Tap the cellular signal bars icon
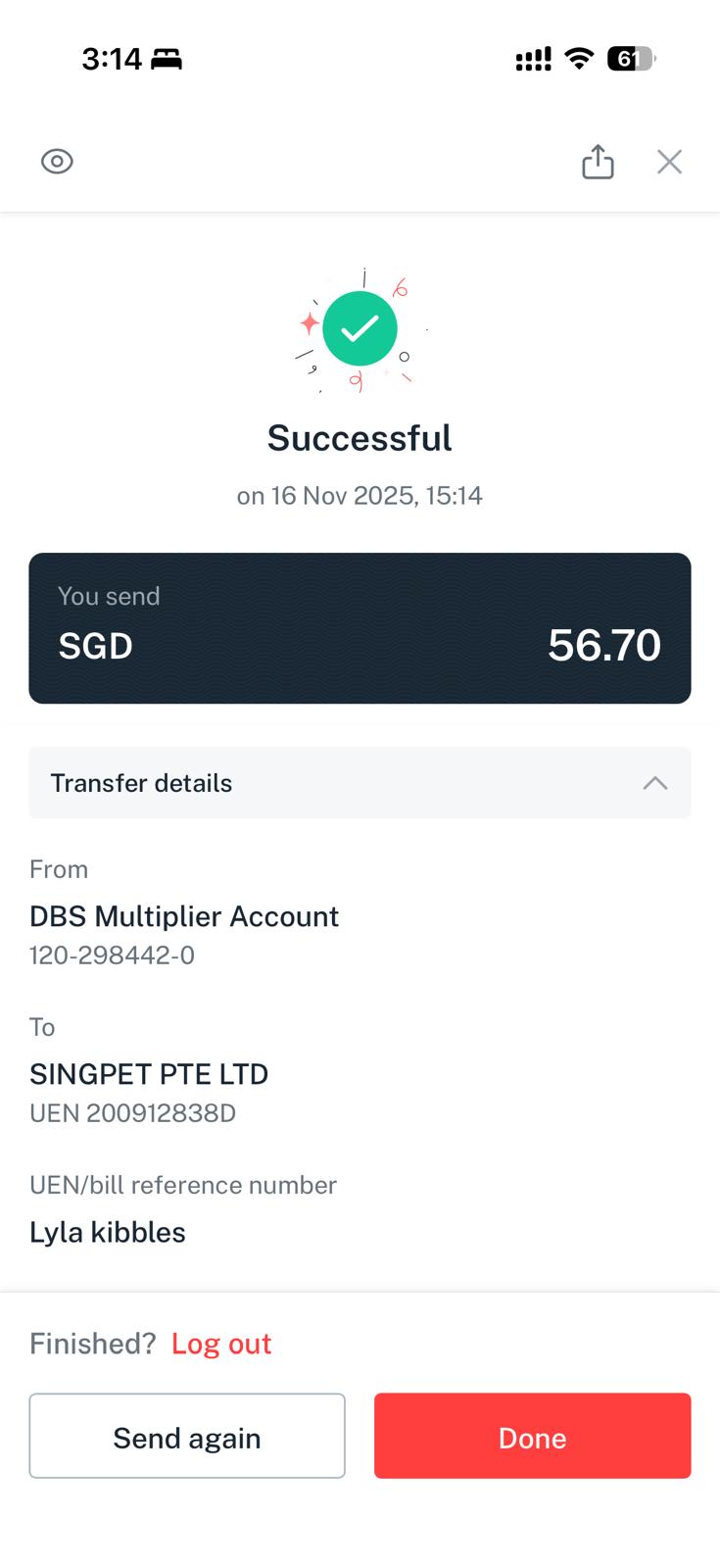The image size is (720, 1568). coord(533,60)
